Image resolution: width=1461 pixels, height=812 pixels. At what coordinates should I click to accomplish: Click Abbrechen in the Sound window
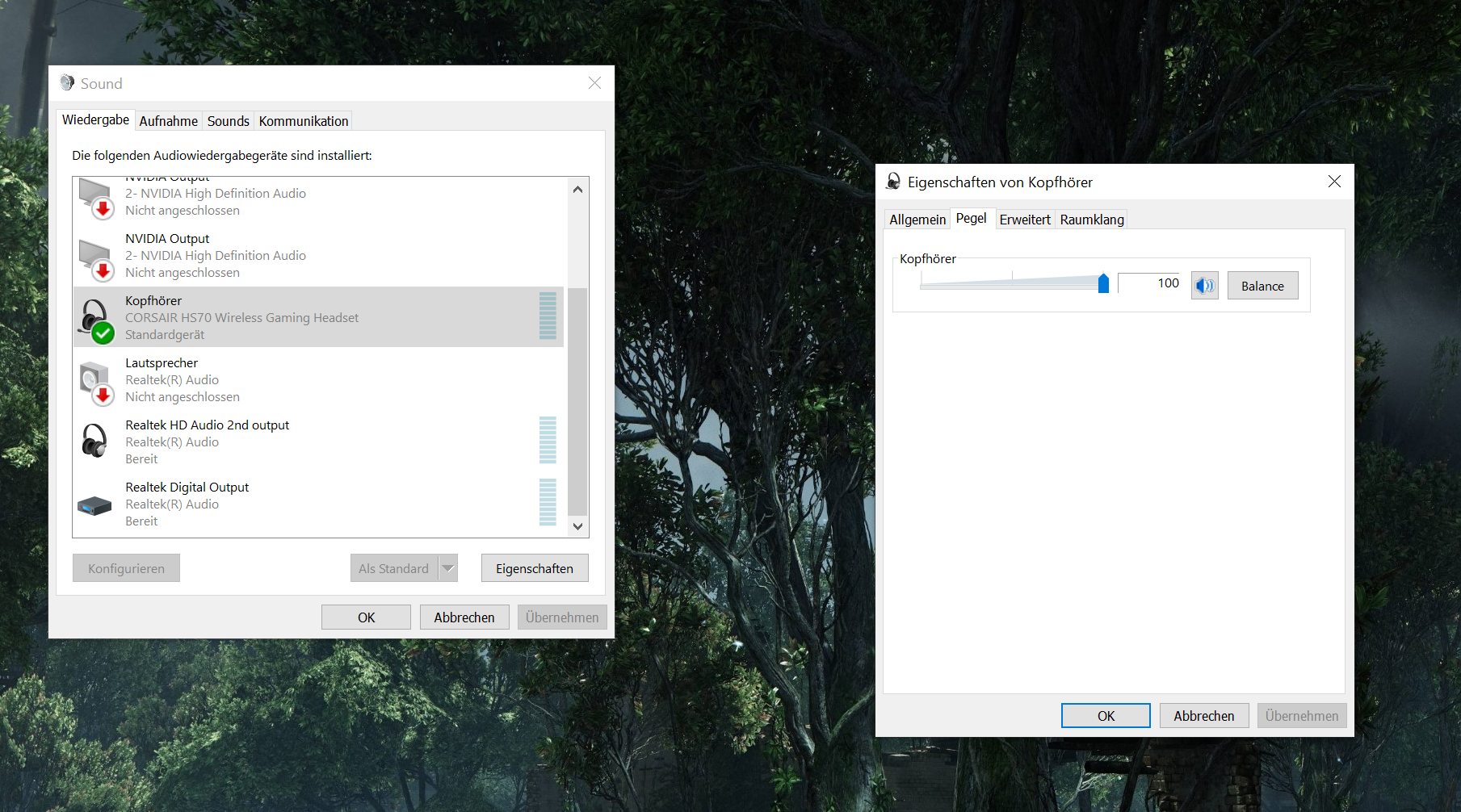tap(464, 617)
